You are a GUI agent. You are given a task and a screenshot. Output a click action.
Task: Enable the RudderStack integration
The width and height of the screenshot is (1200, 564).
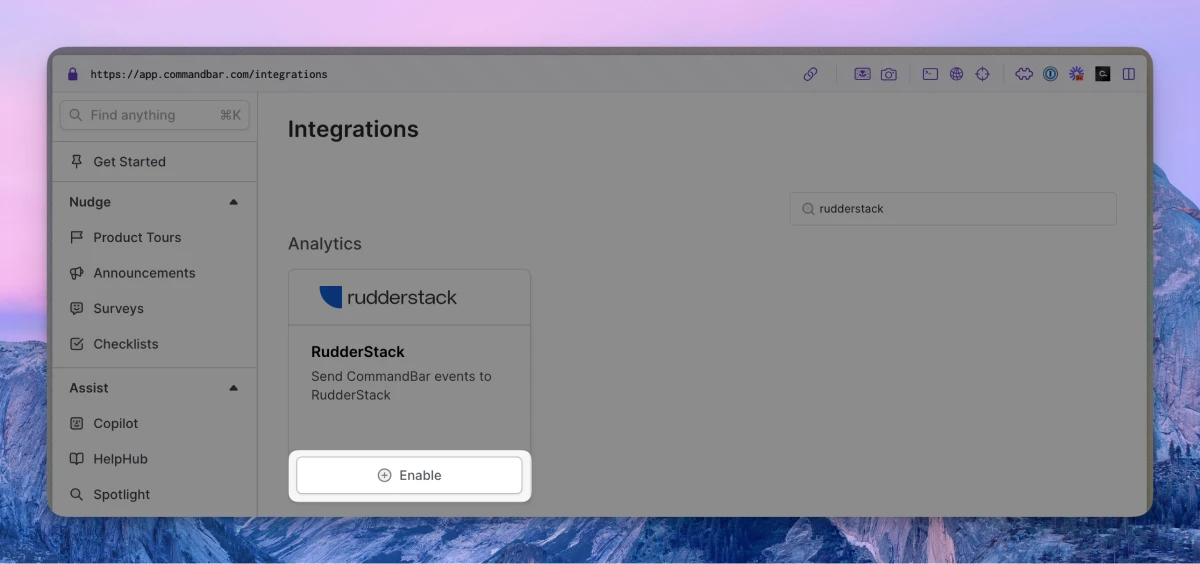409,476
